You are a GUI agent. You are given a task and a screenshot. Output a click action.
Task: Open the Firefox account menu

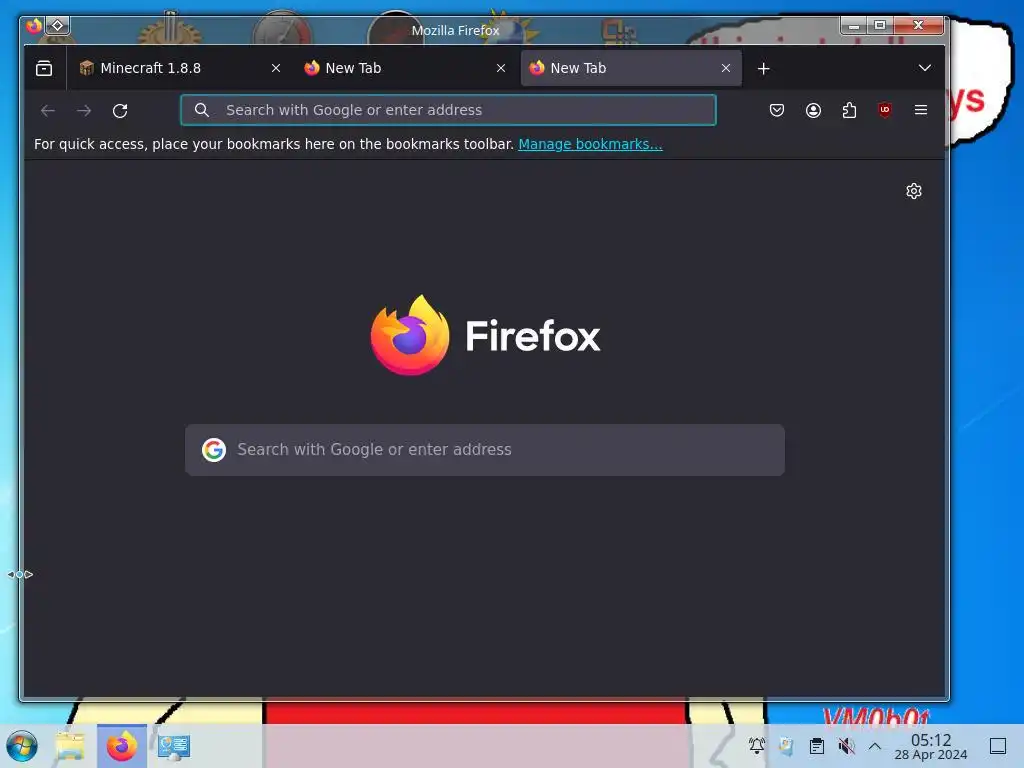813,110
